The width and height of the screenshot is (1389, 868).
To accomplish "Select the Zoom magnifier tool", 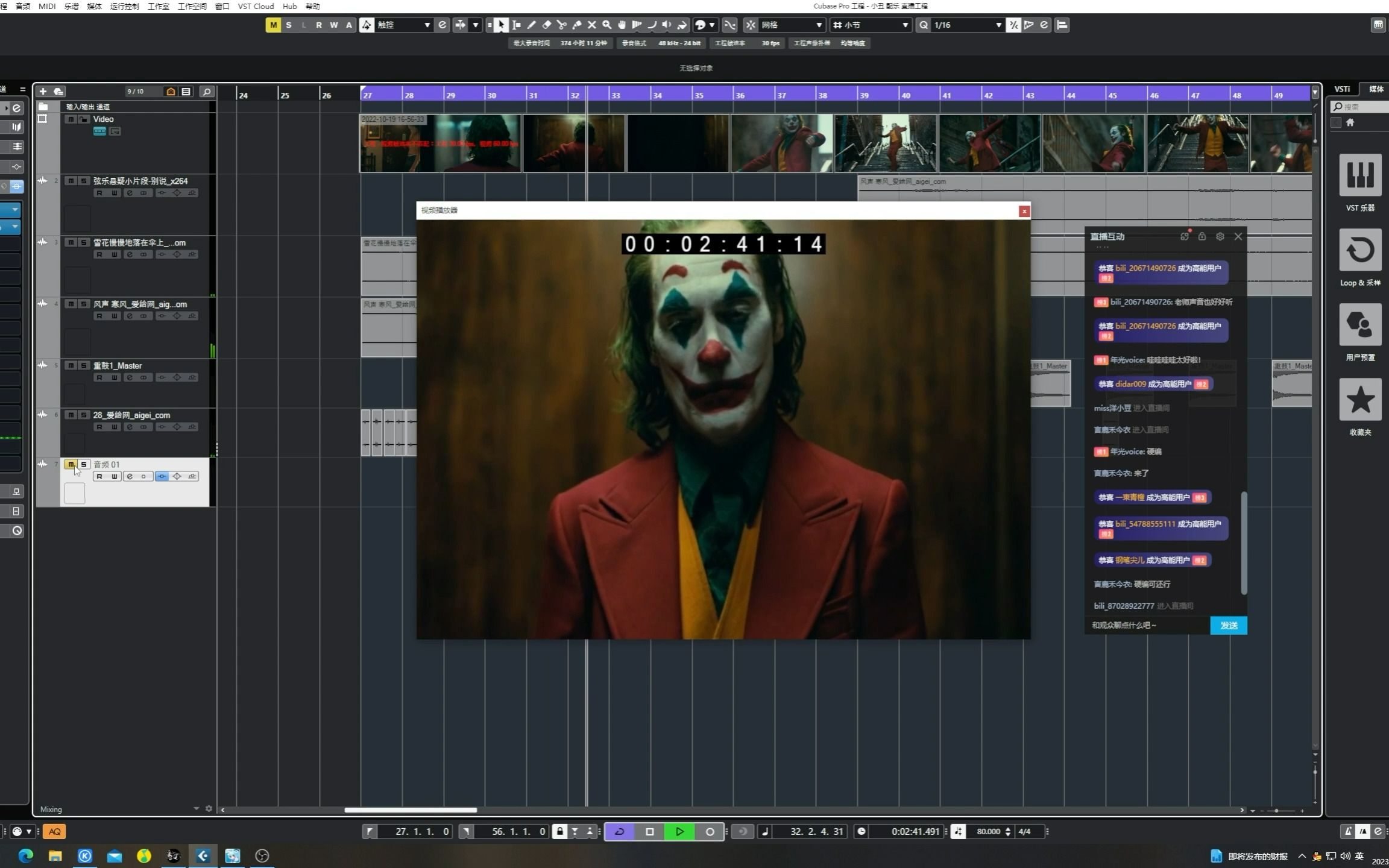I will pos(607,25).
